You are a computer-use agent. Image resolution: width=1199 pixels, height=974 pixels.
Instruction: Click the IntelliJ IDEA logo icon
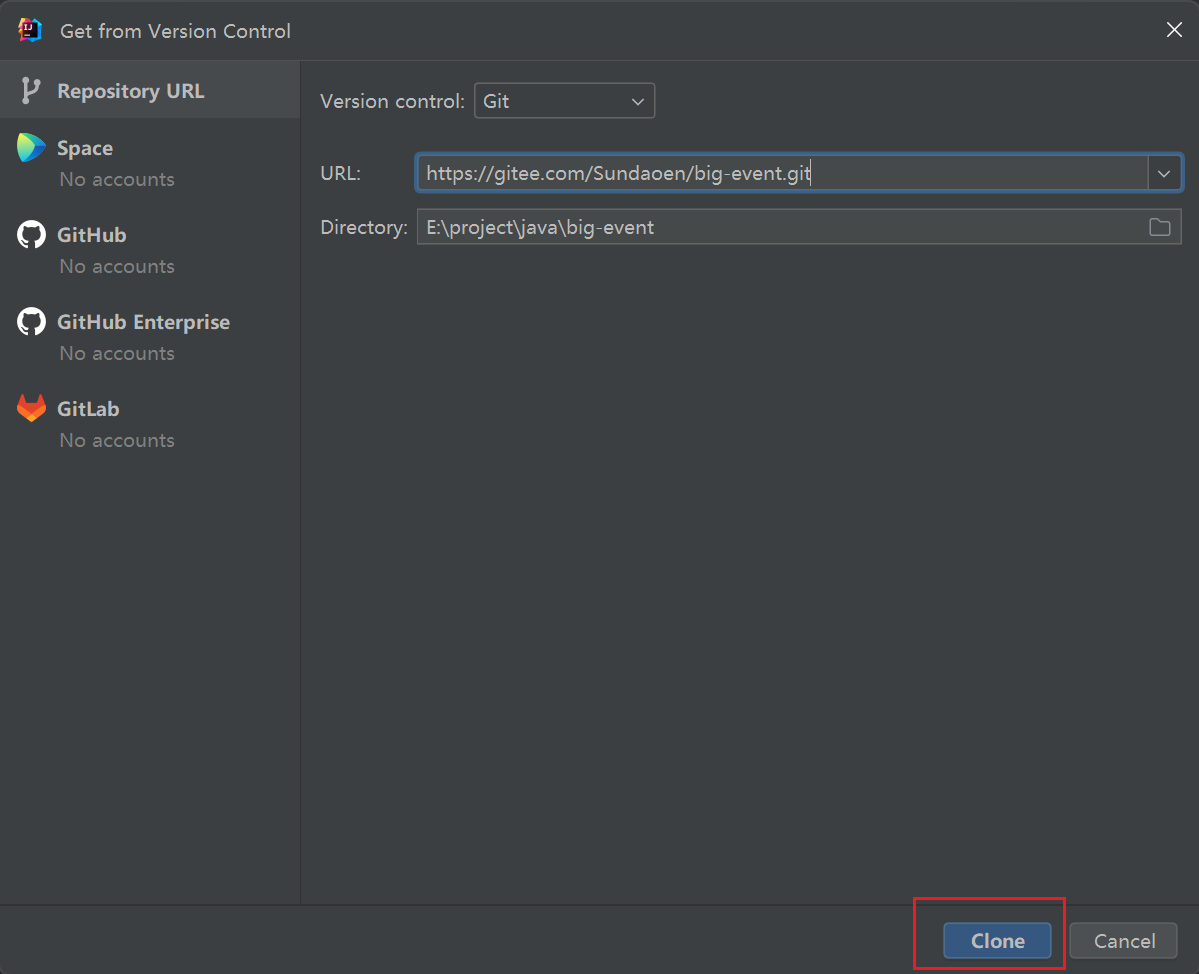(x=30, y=31)
